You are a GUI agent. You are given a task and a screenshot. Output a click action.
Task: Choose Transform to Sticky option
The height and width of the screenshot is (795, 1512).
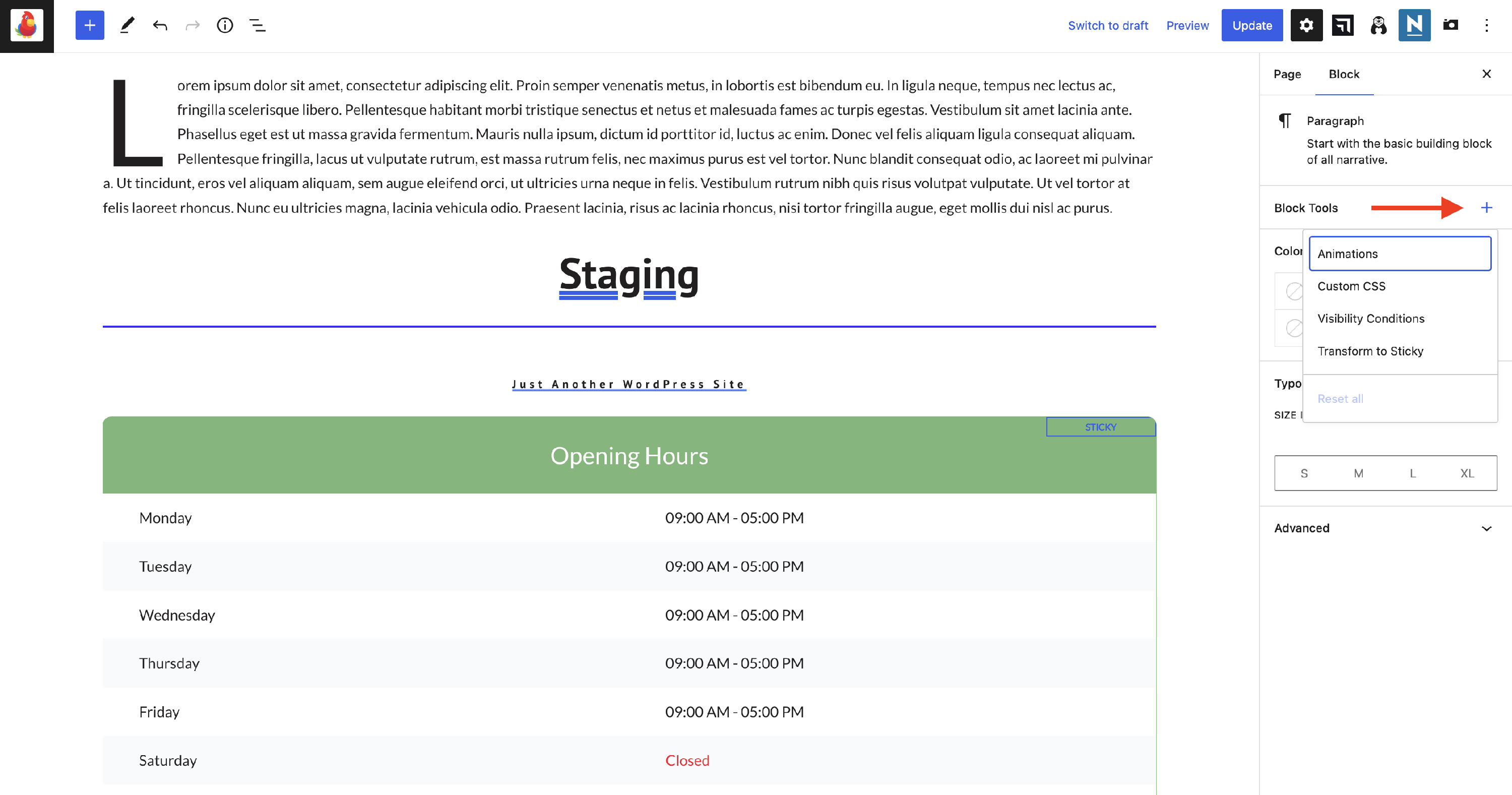(1370, 351)
